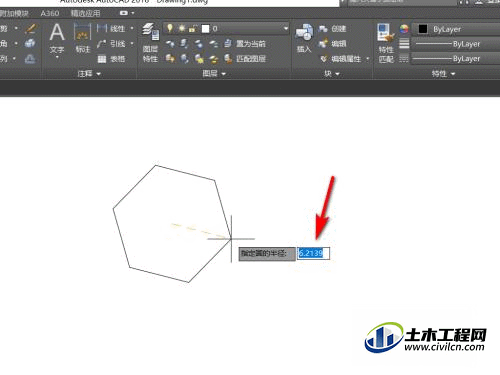Click the 编辑属性 button
The height and width of the screenshot is (375, 500).
341,59
